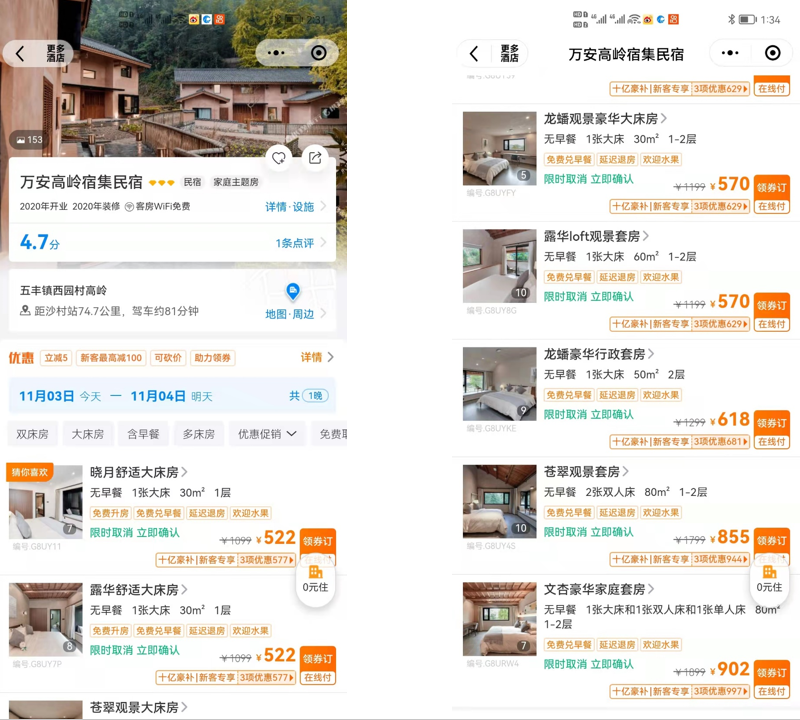The width and height of the screenshot is (800, 720).
Task: Toggle the 大床房 filter chip
Action: click(88, 434)
